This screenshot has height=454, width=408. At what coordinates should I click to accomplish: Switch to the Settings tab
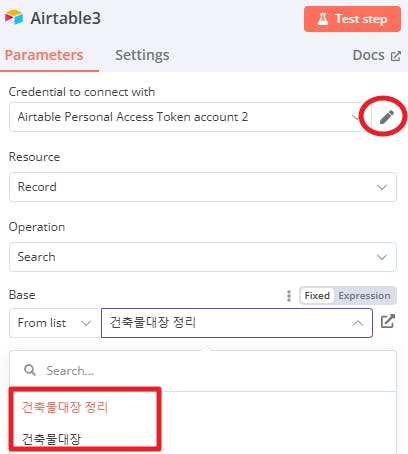pyautogui.click(x=142, y=55)
